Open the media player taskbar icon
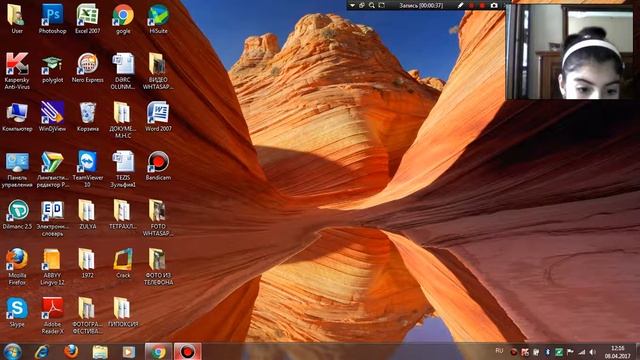The height and width of the screenshot is (360, 640). coord(129,351)
